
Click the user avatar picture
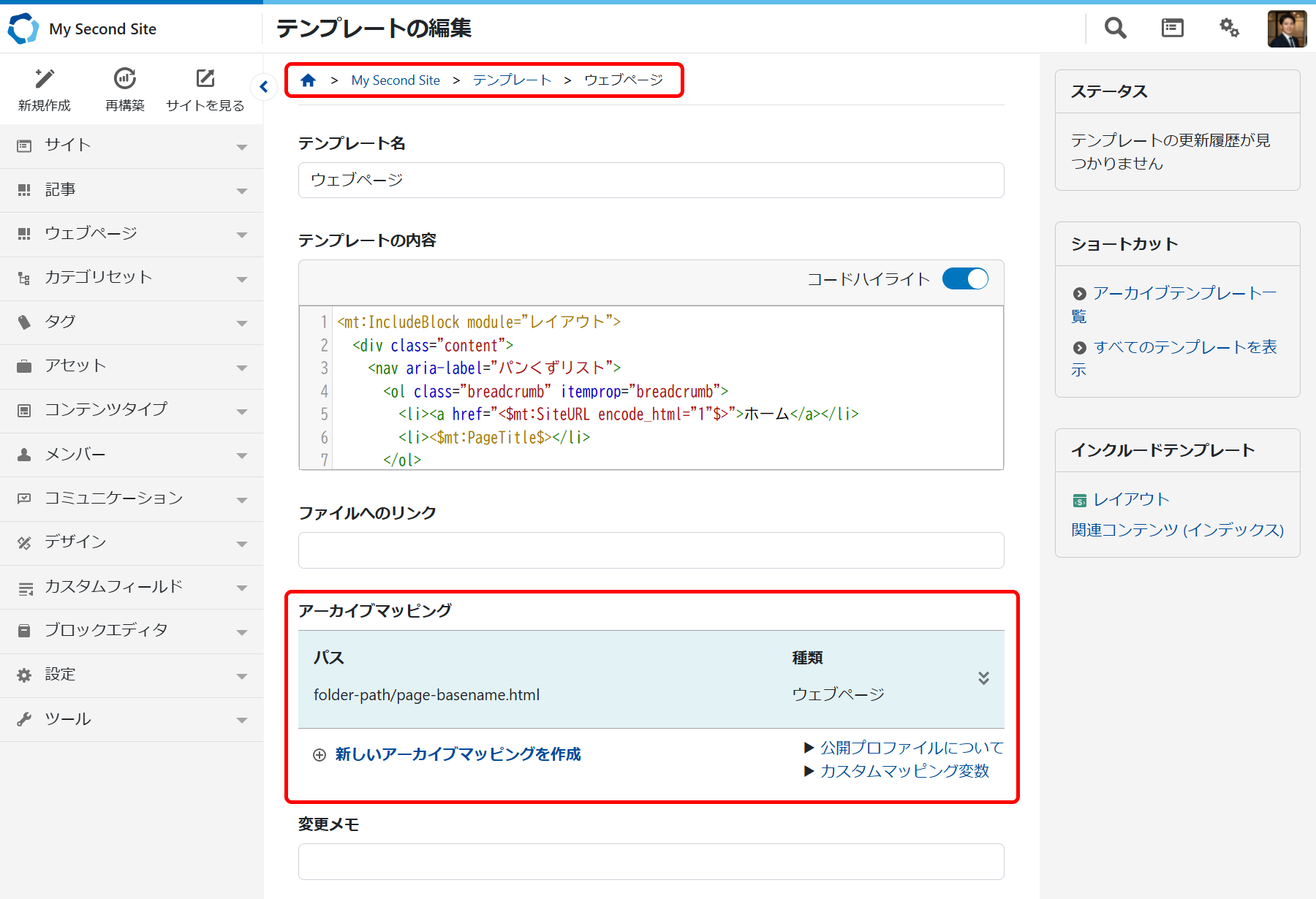coord(1287,29)
